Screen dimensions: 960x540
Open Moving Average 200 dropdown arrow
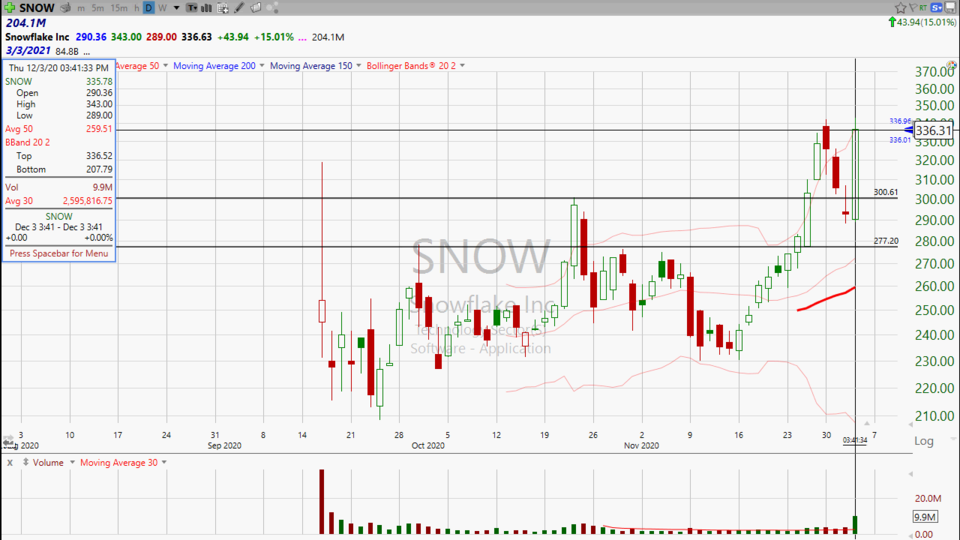coord(261,66)
